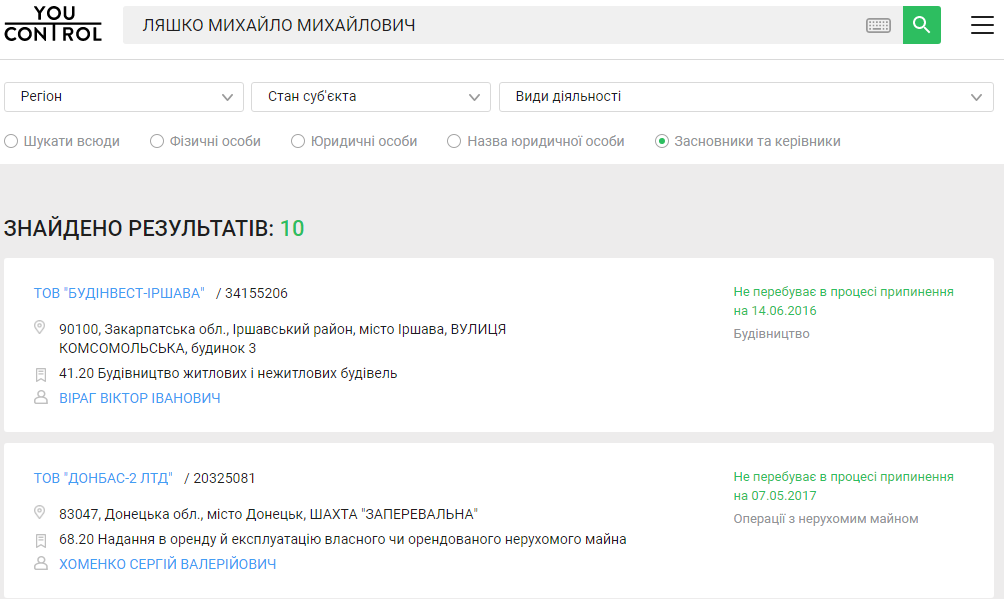Open the ТОВ "БУДІНВЕСТ-ІРШАВА" company link
Screen dimensions: 1004x599
pos(119,293)
